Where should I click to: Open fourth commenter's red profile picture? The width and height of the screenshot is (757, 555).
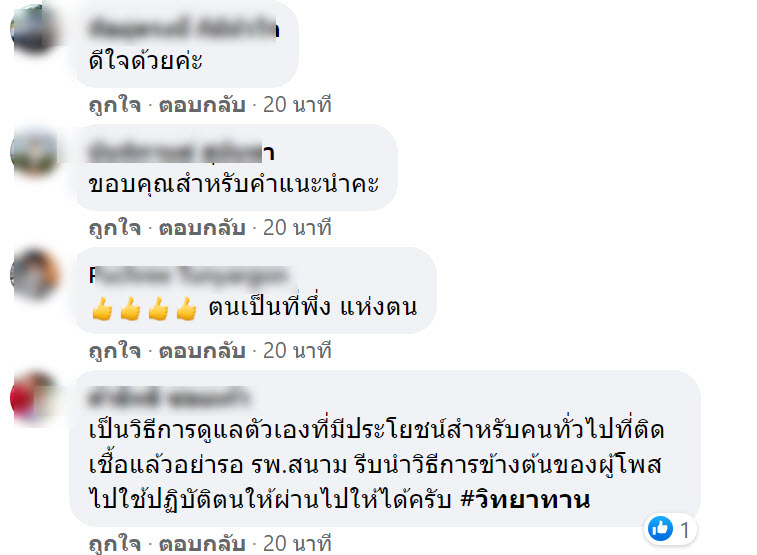(x=35, y=398)
